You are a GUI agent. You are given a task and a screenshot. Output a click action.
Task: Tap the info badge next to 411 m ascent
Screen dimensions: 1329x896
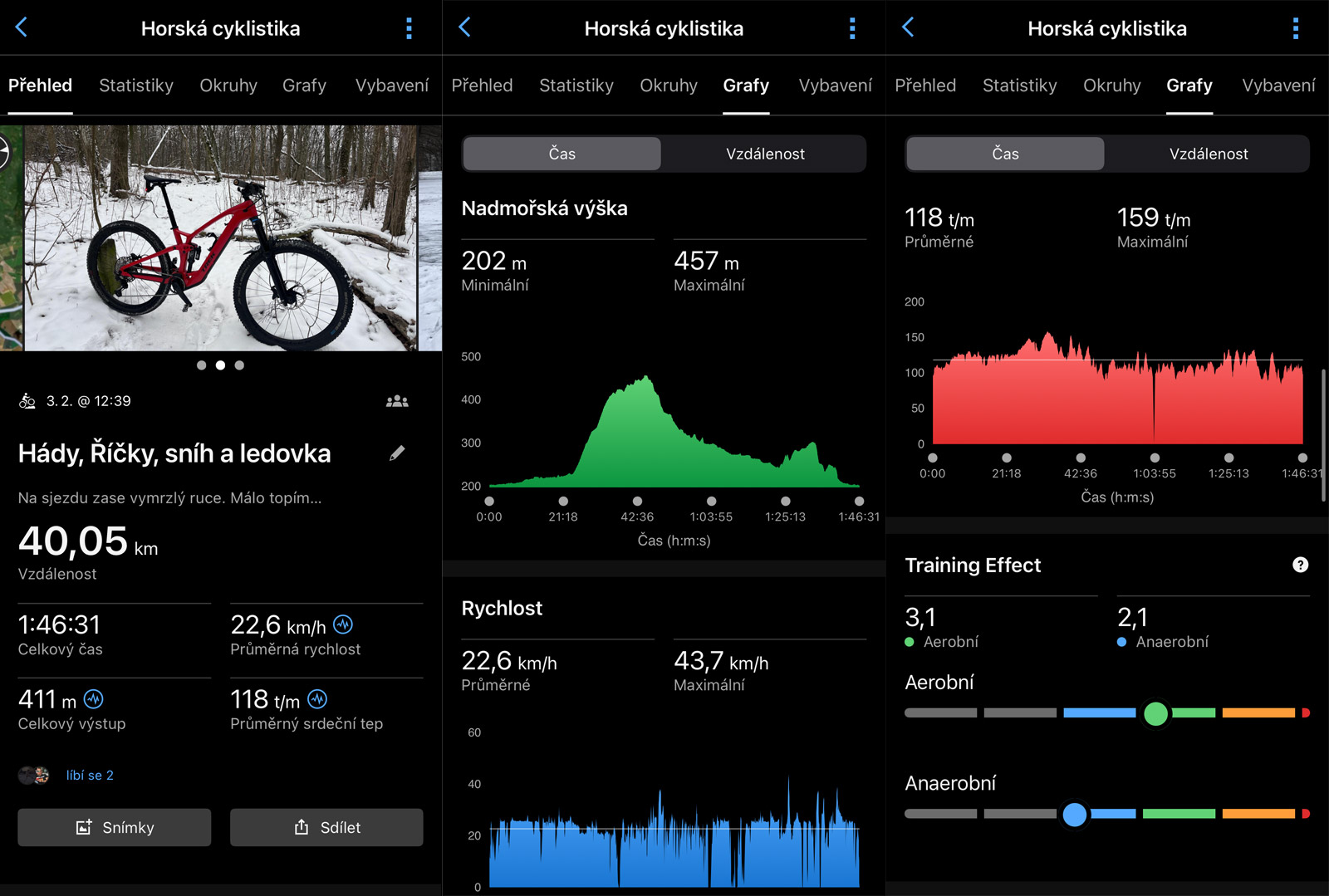point(94,699)
